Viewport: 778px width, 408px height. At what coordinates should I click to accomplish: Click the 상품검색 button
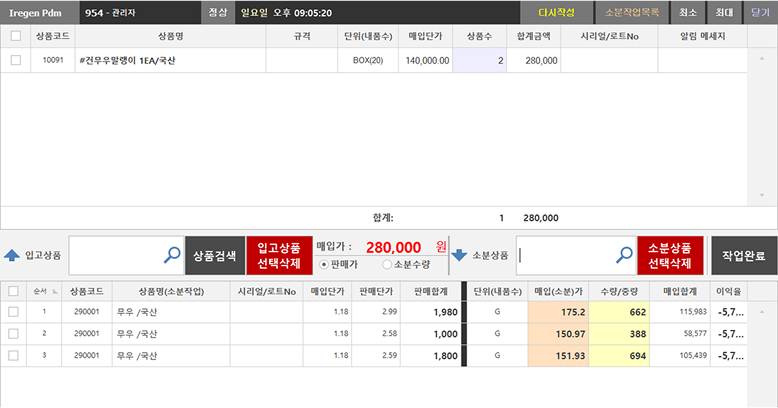(215, 255)
